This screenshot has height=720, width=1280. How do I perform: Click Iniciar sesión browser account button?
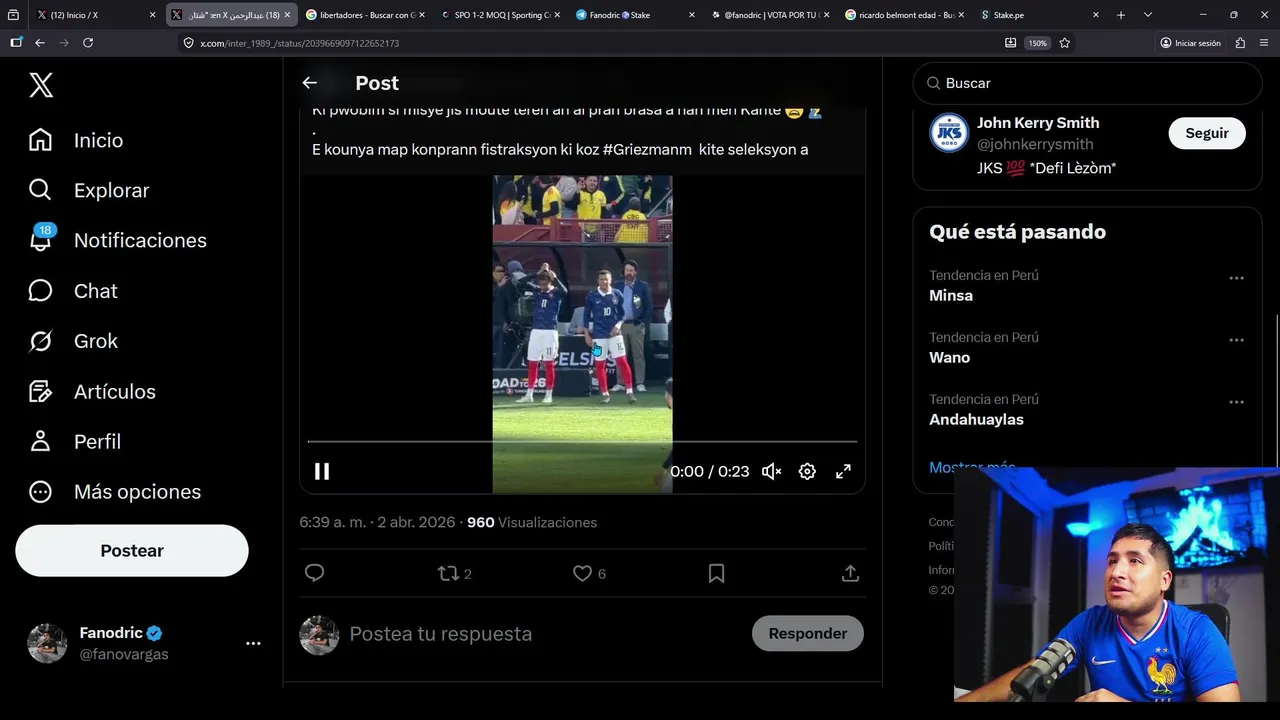[1191, 43]
